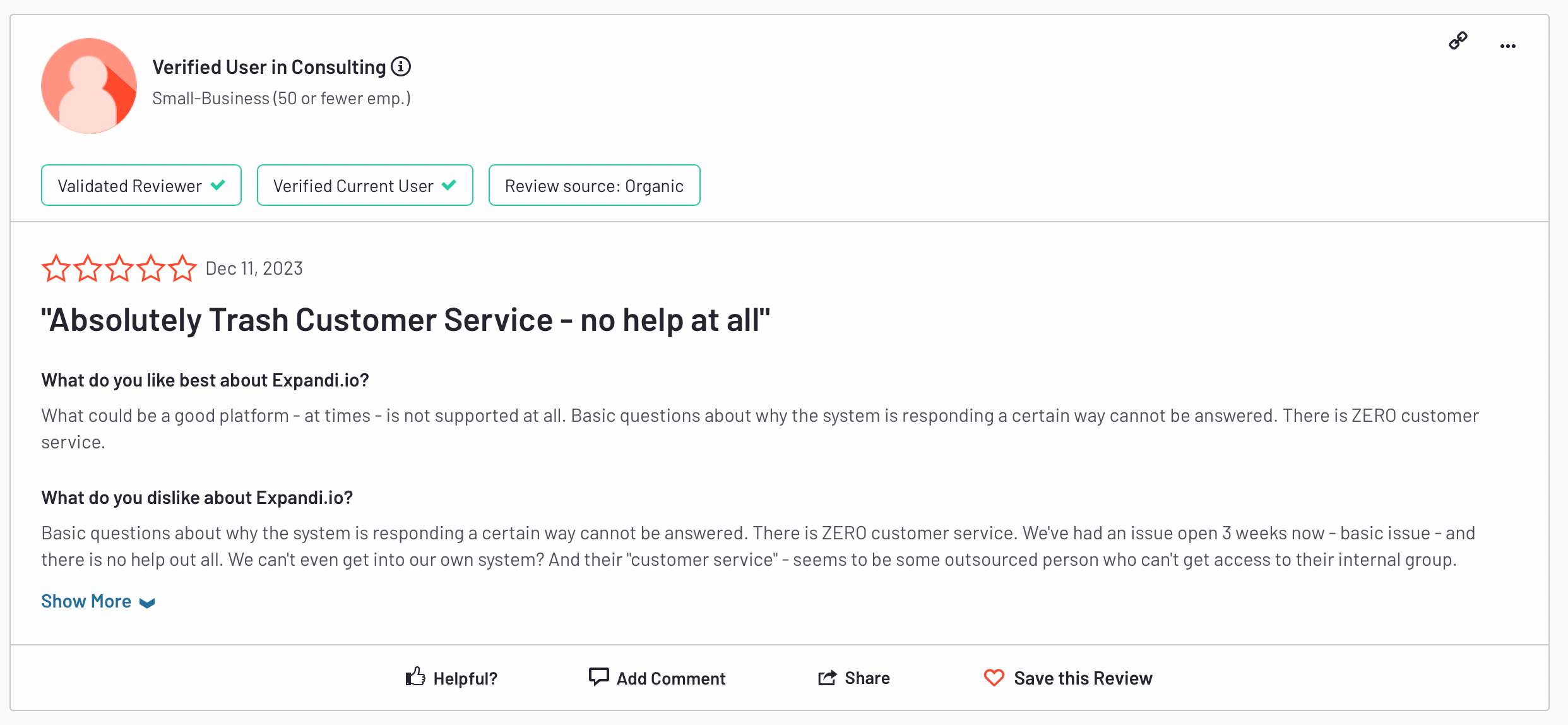Click the fifth rating star

182,268
